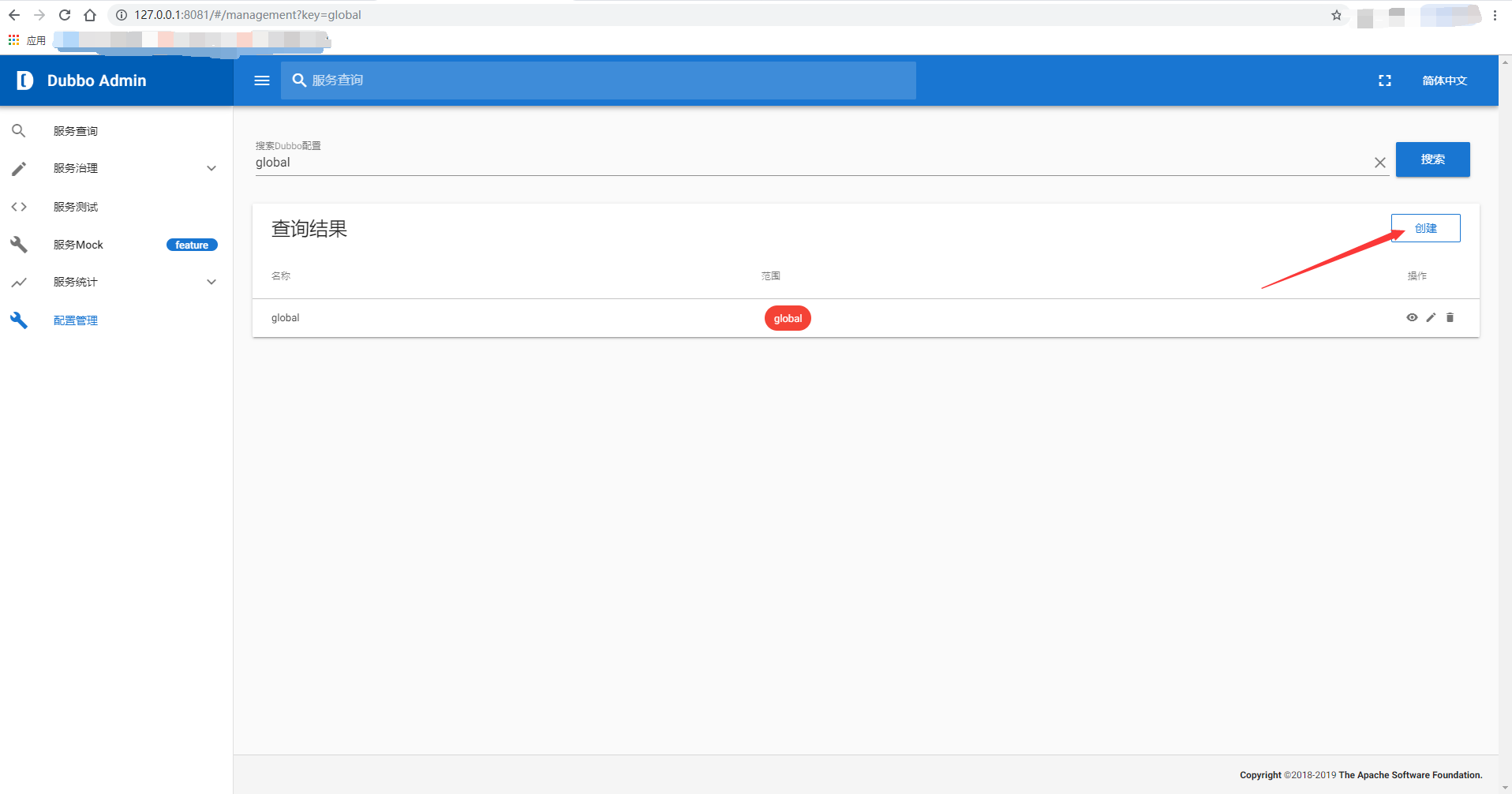Click the red global scope chip
The width and height of the screenshot is (1512, 794).
pos(788,318)
